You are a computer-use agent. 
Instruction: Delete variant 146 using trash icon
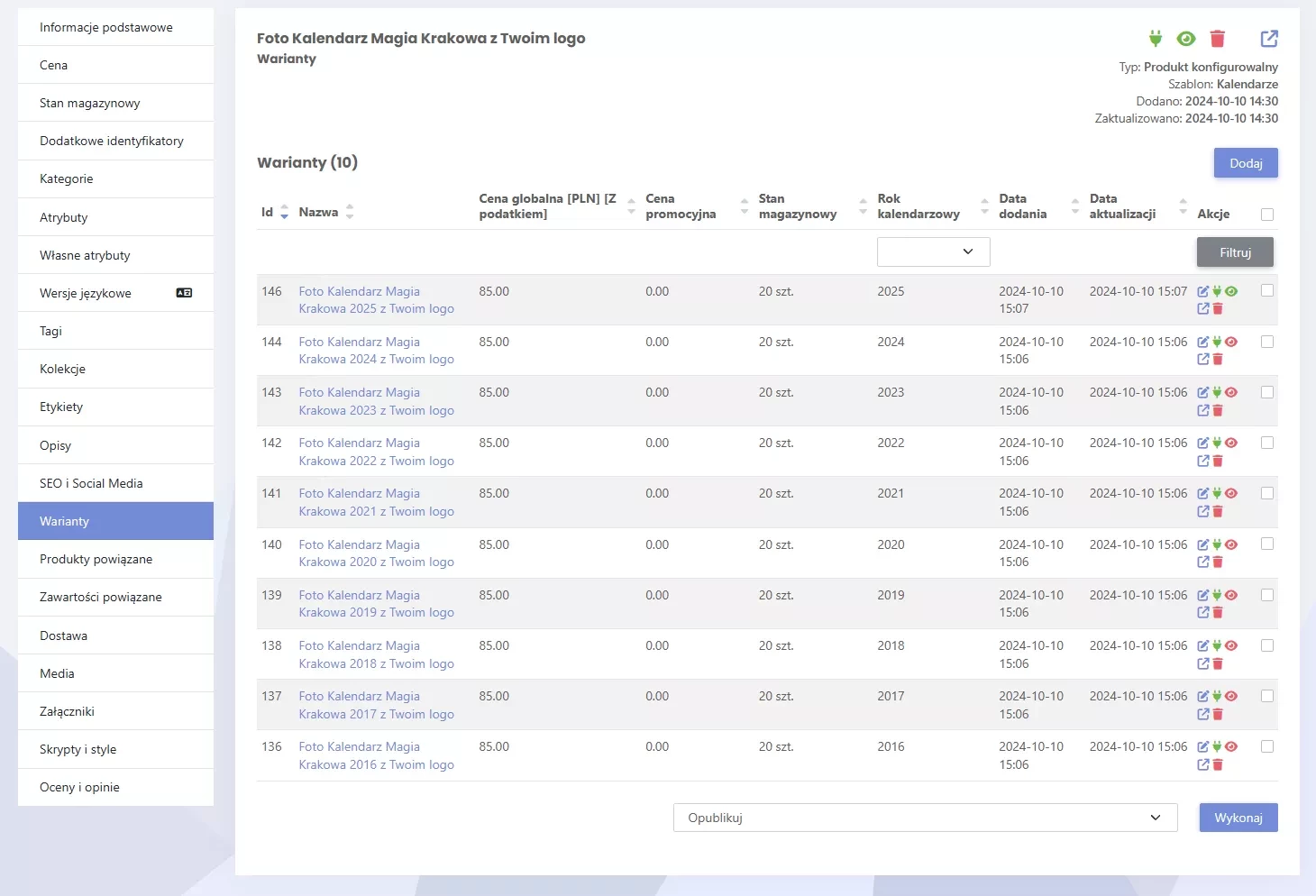pos(1218,309)
